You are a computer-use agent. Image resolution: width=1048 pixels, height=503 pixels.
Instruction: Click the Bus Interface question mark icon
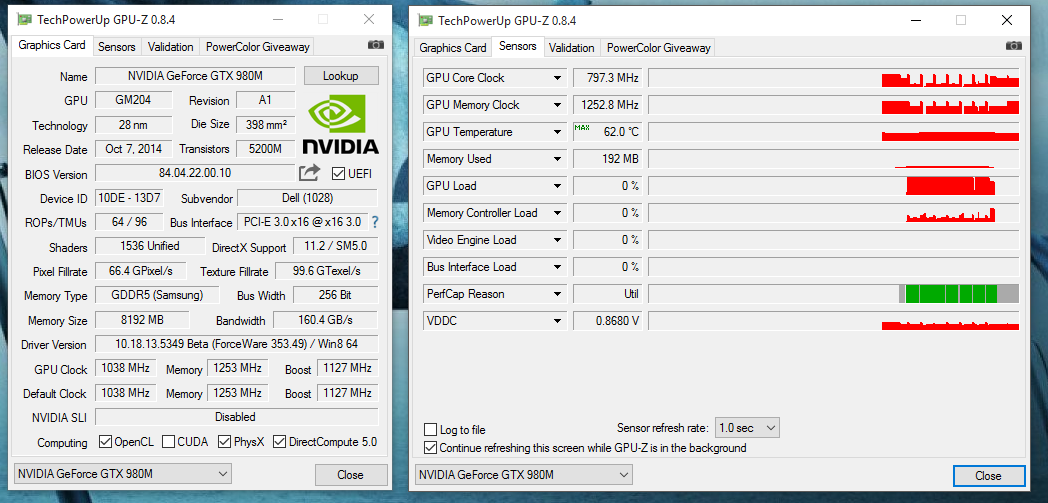(x=375, y=222)
